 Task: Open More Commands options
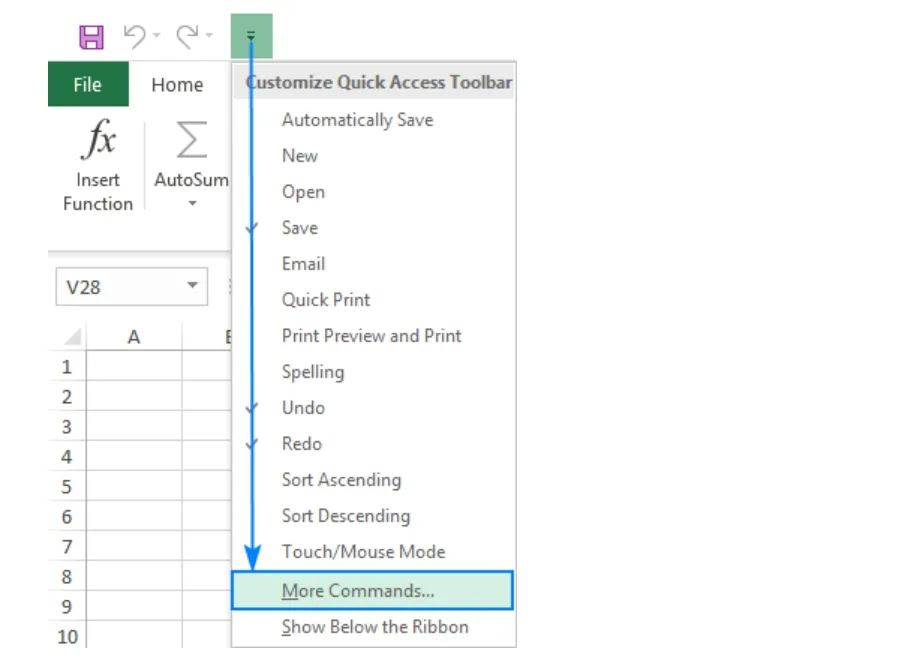coord(359,590)
